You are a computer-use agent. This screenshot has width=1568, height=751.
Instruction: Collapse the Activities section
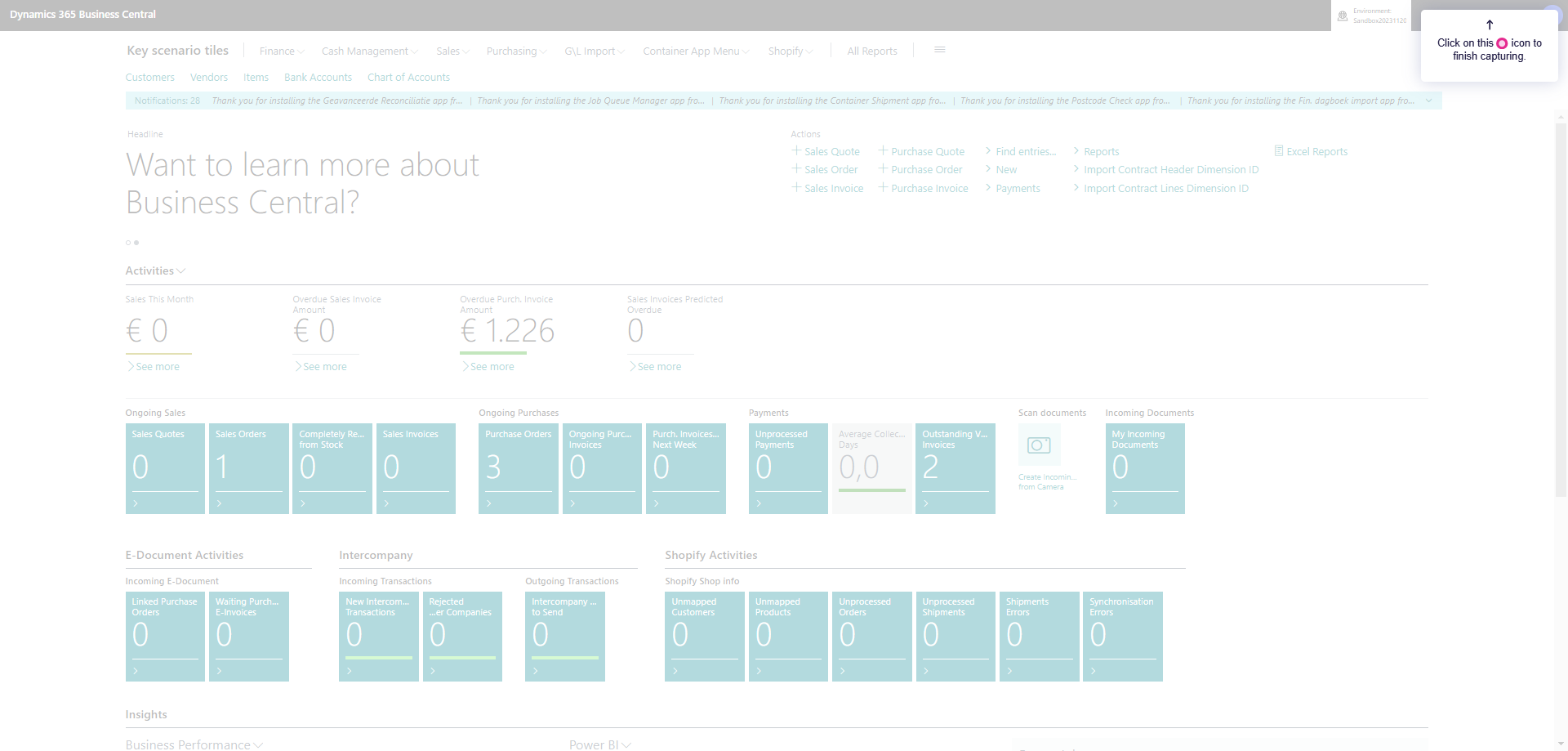pos(155,270)
